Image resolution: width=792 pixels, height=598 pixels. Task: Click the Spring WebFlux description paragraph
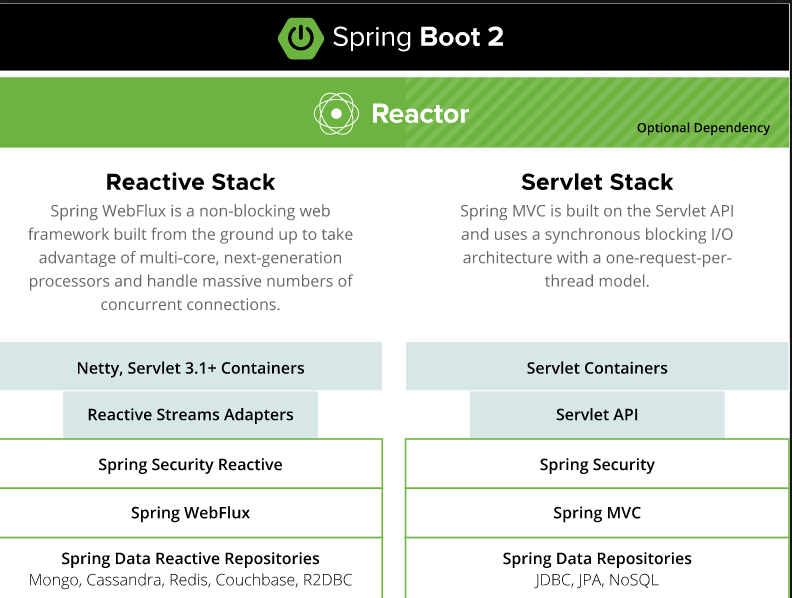coord(190,258)
